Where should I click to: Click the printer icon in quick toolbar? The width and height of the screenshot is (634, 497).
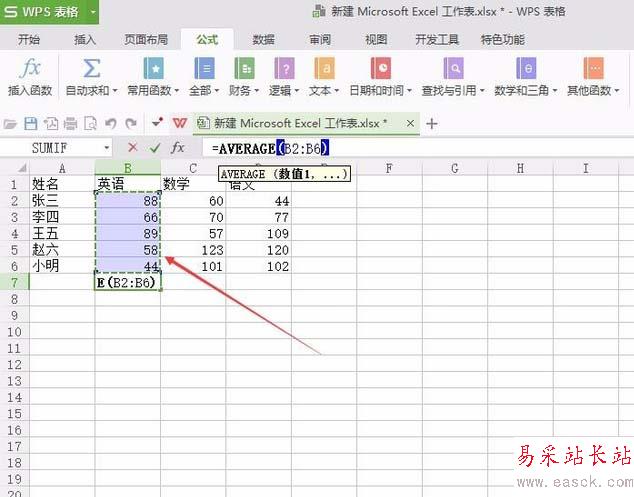70,123
